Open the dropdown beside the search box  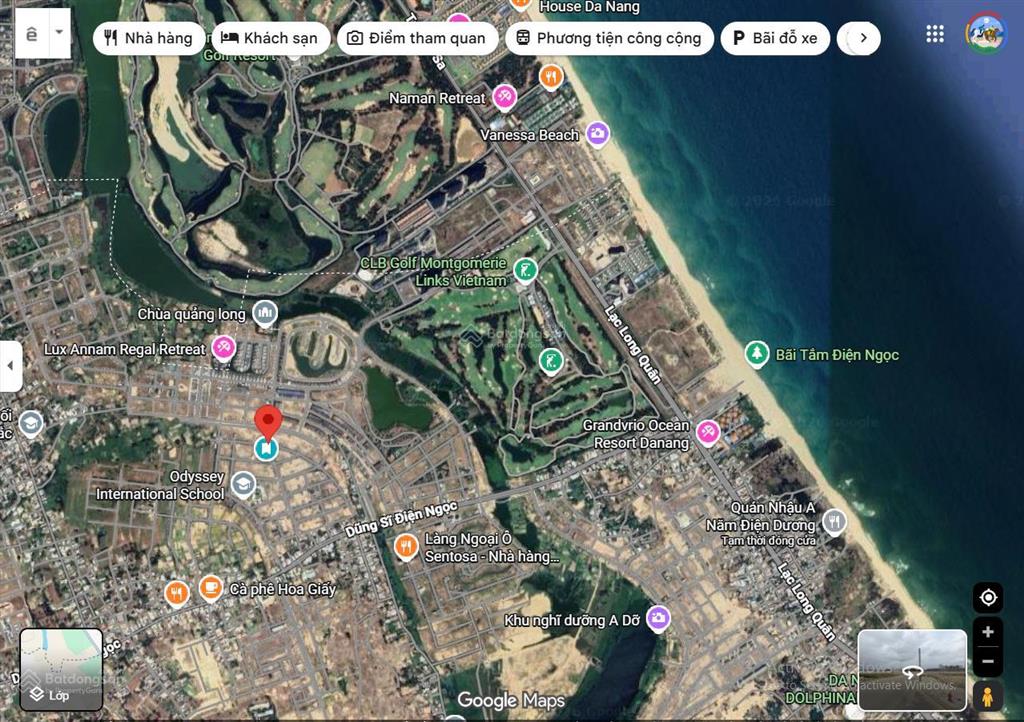[x=59, y=33]
